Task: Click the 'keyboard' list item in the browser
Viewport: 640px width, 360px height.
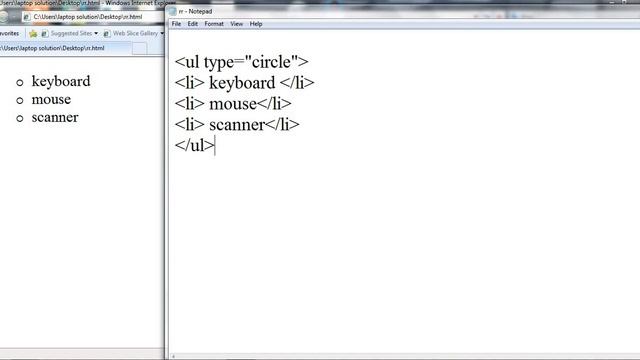Action: (x=61, y=81)
